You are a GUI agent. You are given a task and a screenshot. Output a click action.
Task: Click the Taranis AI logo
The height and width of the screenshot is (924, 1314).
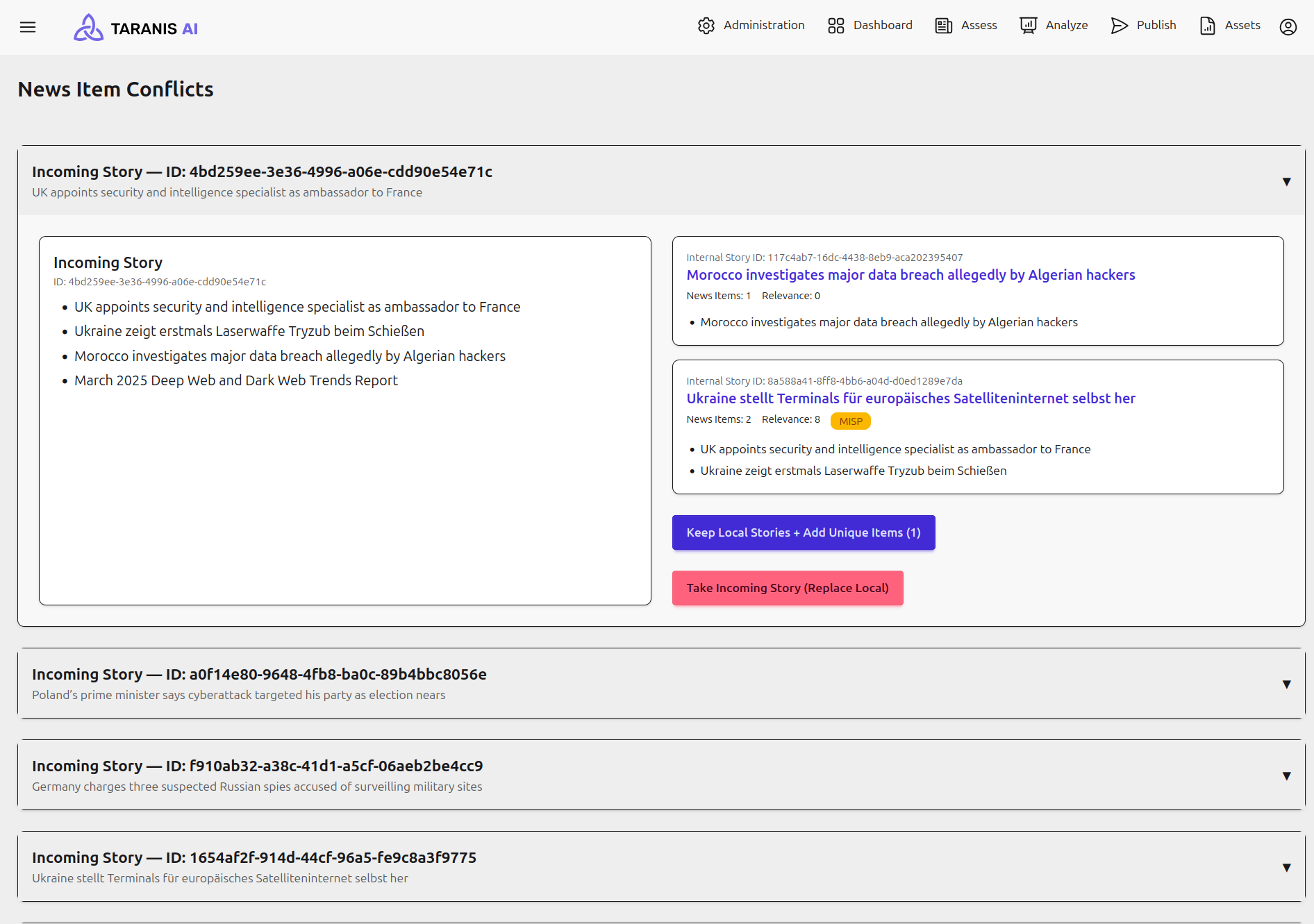[135, 27]
